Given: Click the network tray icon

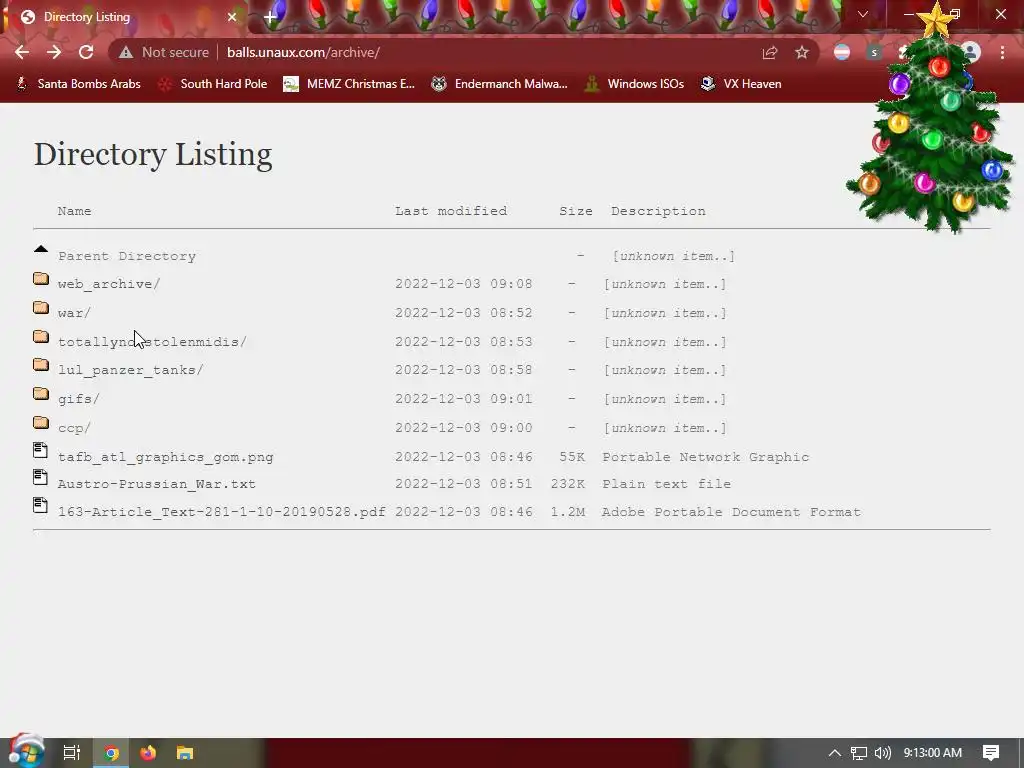Looking at the screenshot, I should coord(859,753).
